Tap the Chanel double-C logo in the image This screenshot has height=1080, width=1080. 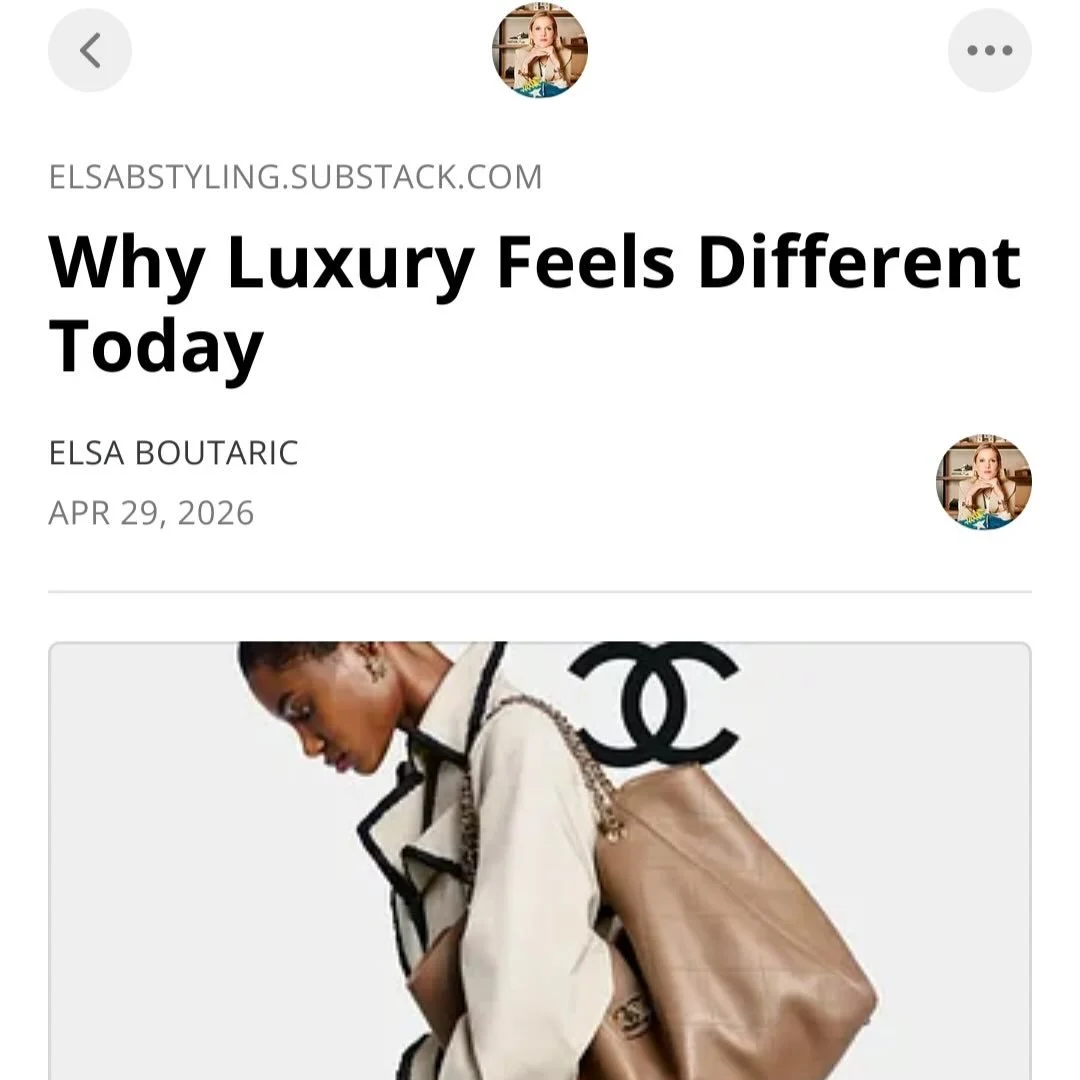pyautogui.click(x=655, y=703)
